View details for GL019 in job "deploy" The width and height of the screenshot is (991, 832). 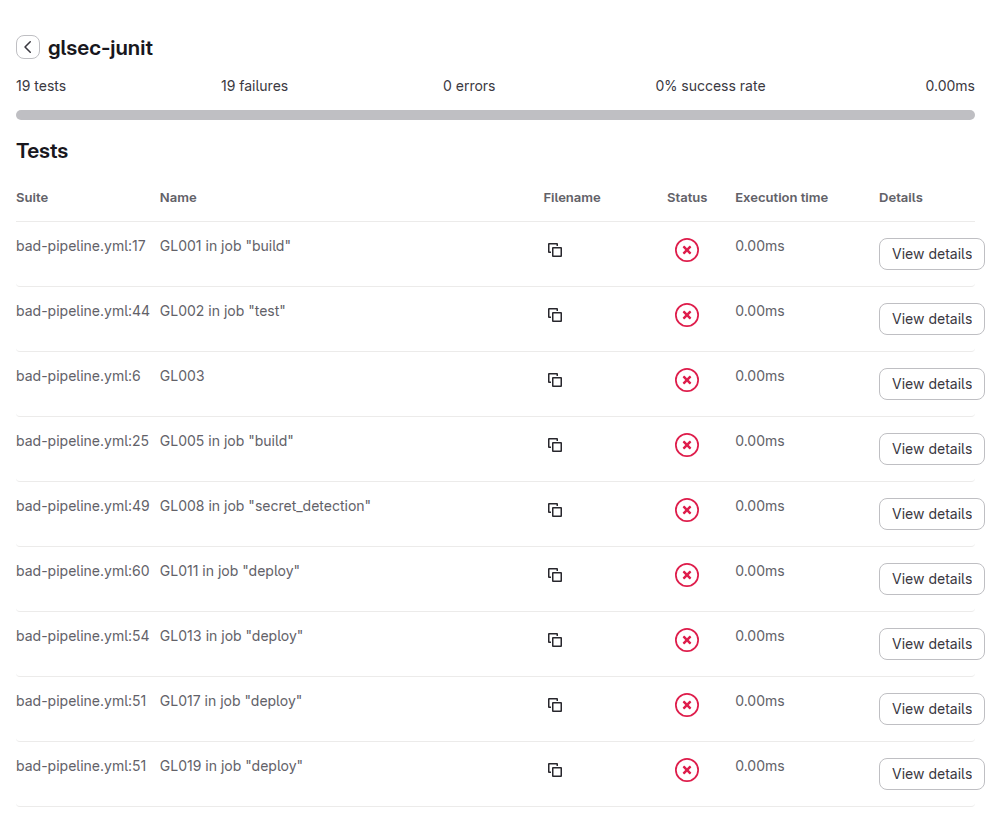932,774
